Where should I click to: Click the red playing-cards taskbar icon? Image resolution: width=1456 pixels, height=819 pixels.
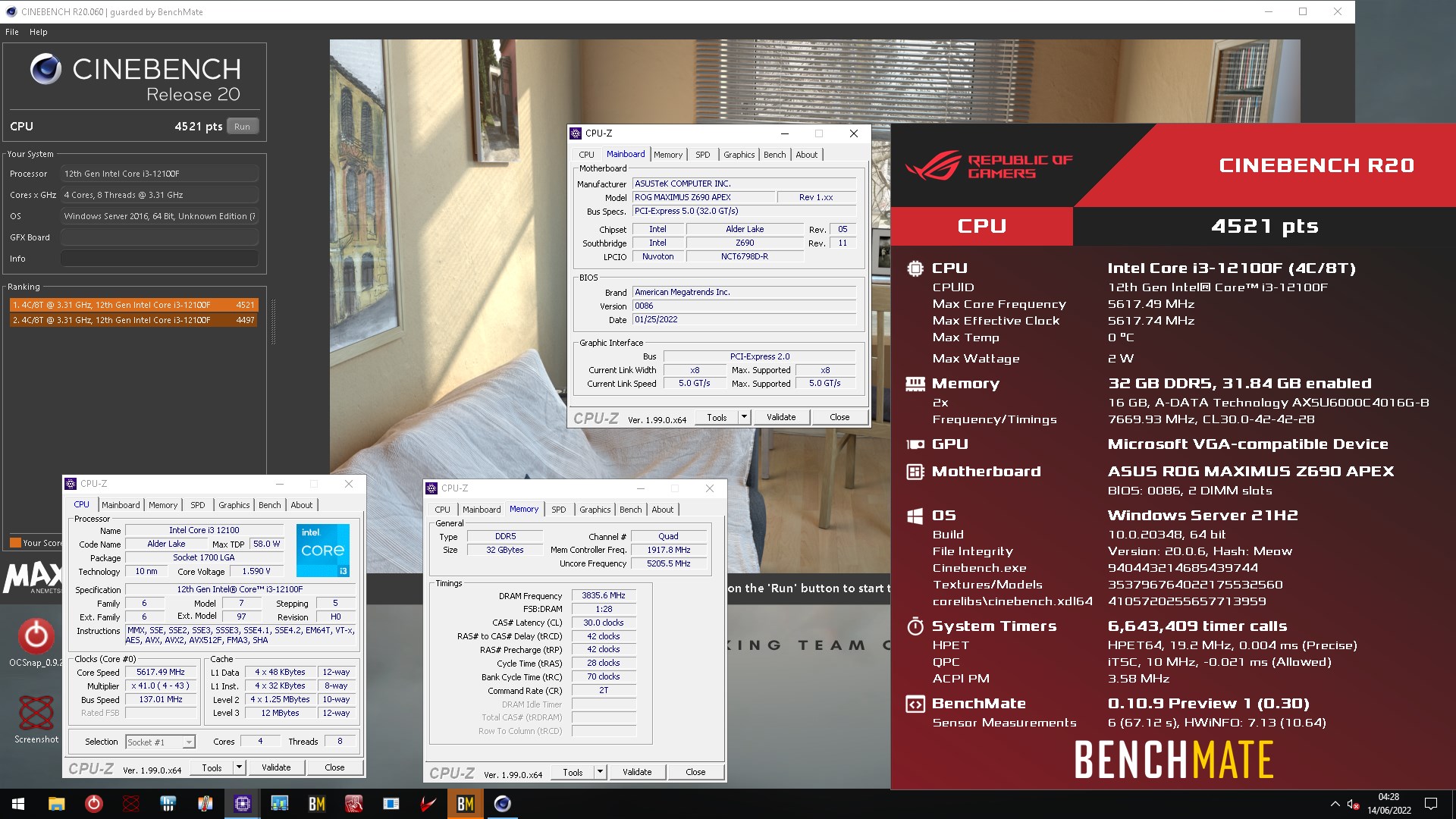point(353,804)
